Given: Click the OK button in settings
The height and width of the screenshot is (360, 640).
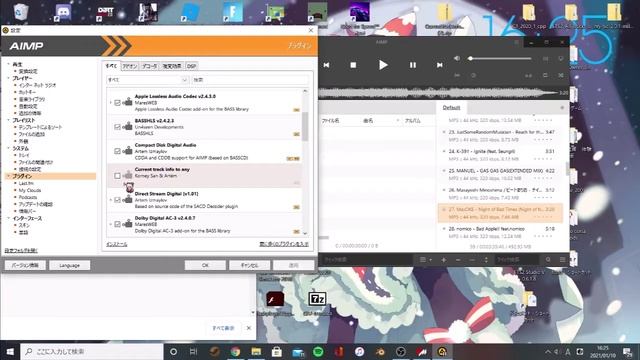Looking at the screenshot, I should (205, 265).
